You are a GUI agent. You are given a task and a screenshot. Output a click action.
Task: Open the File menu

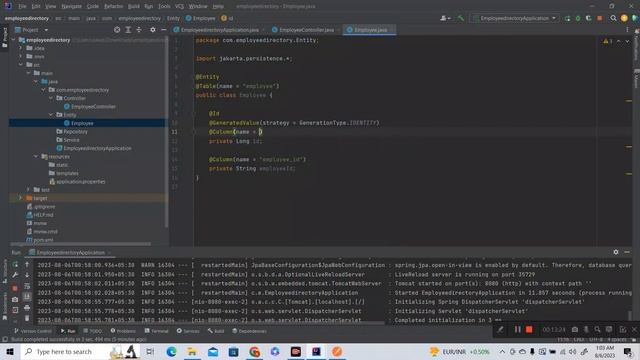click(x=22, y=6)
